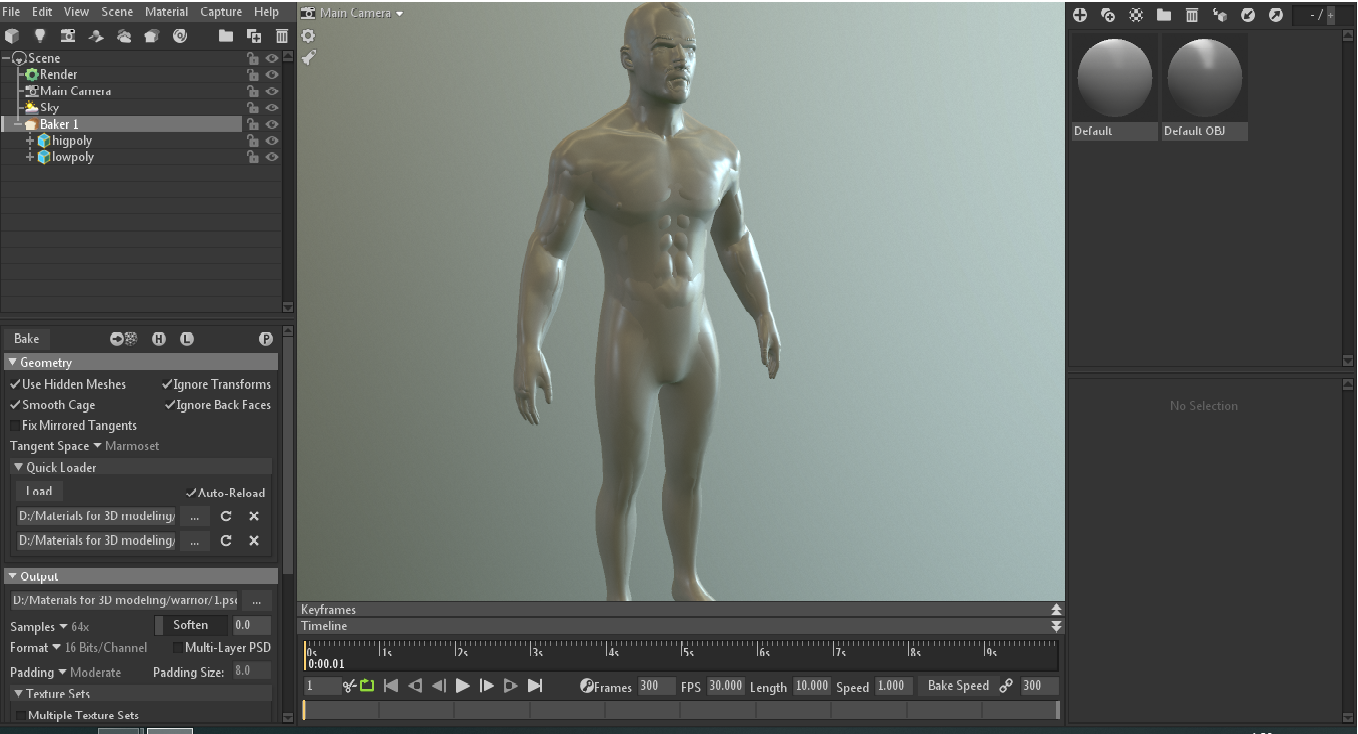1358x734 pixels.
Task: Uncheck Ignore Back Faces
Action: pyautogui.click(x=170, y=405)
